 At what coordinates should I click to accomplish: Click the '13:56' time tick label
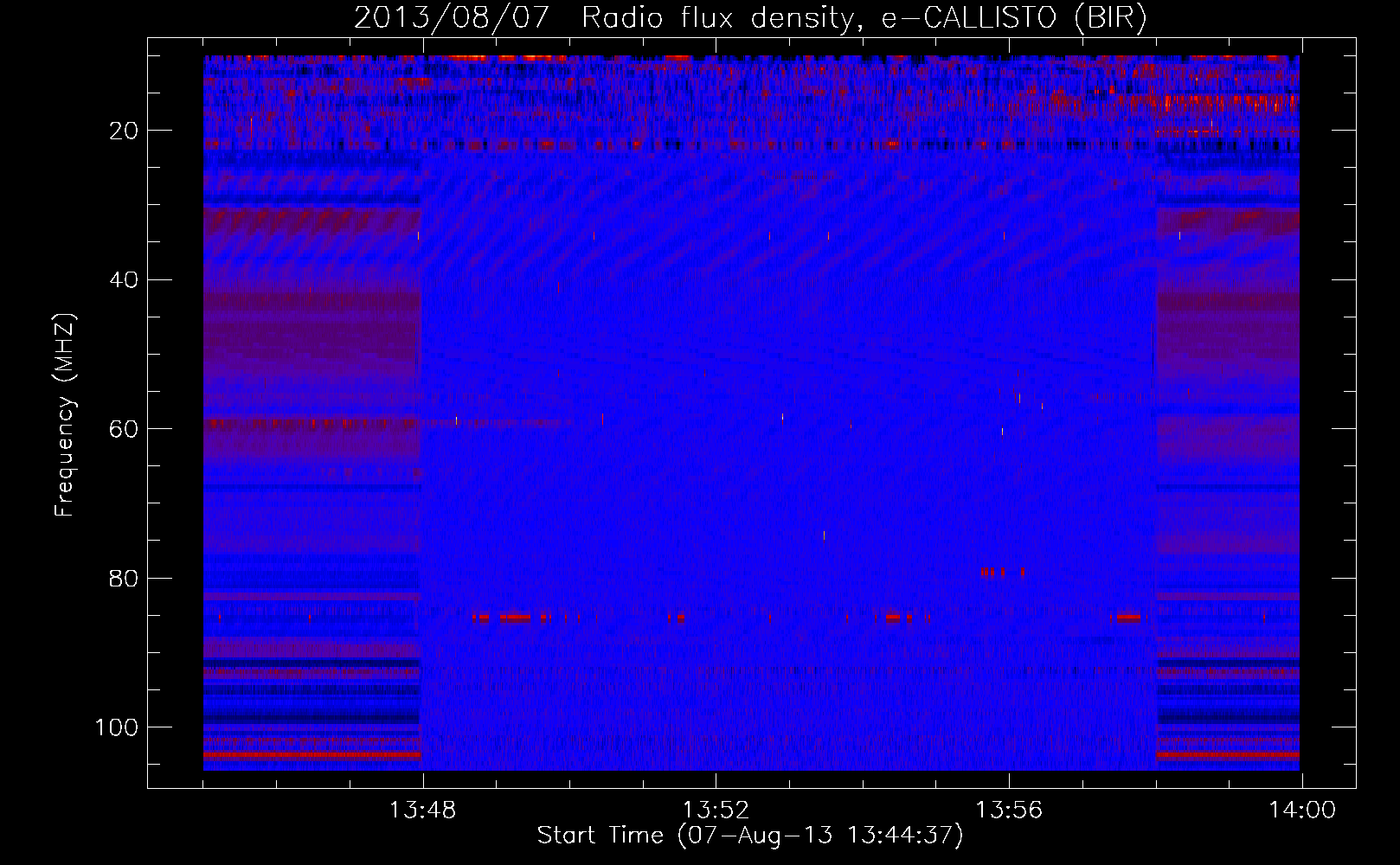pyautogui.click(x=1009, y=811)
